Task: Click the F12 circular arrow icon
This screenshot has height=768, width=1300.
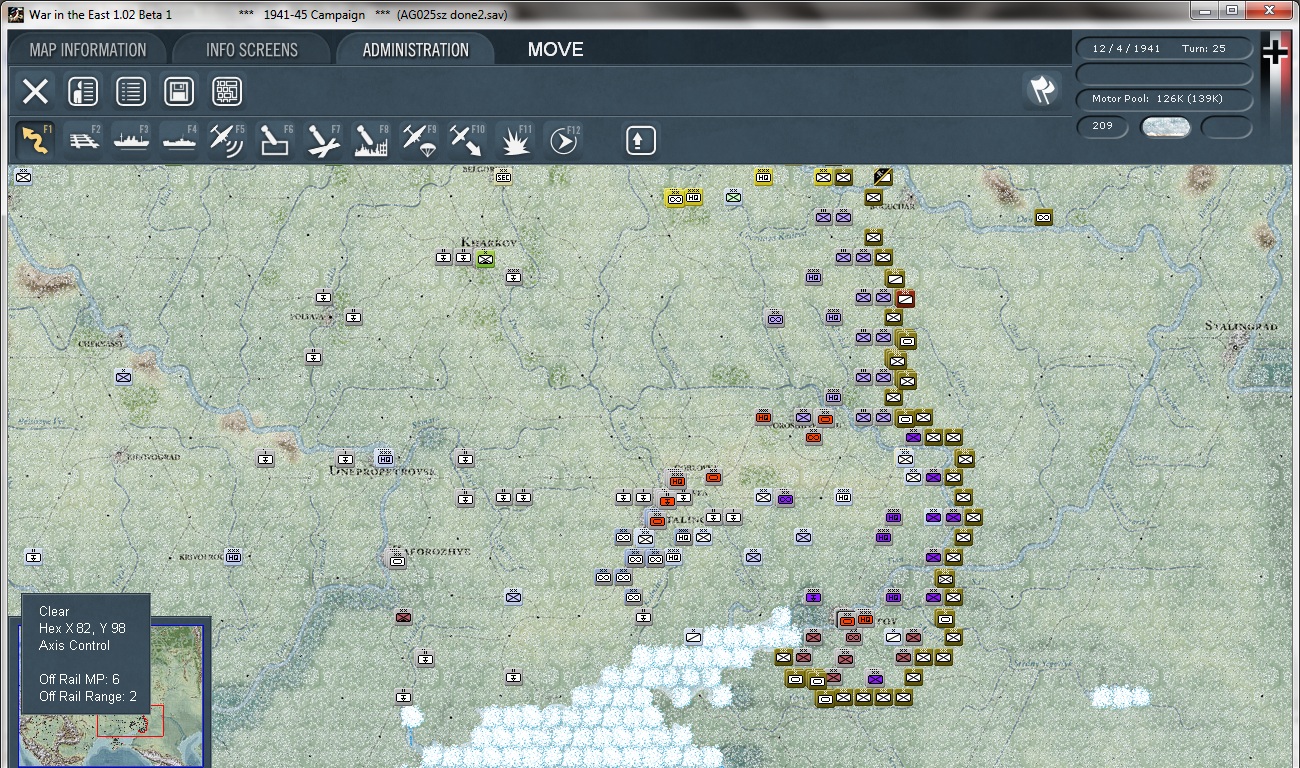Action: pyautogui.click(x=563, y=141)
